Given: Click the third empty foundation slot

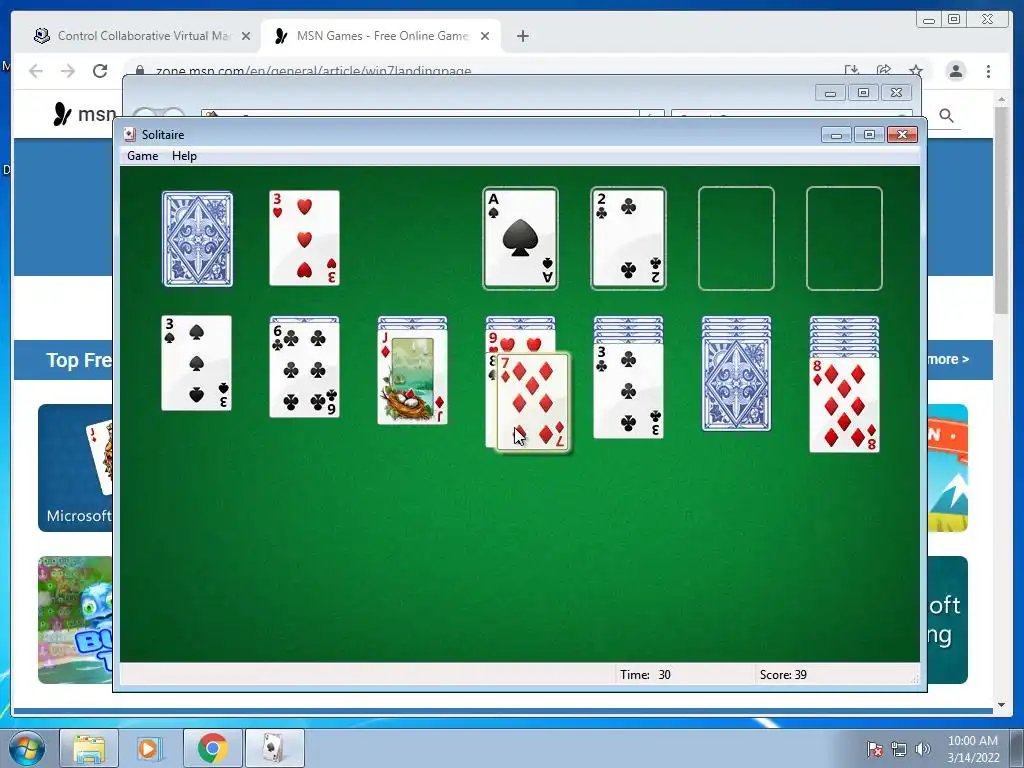Looking at the screenshot, I should coord(737,238).
